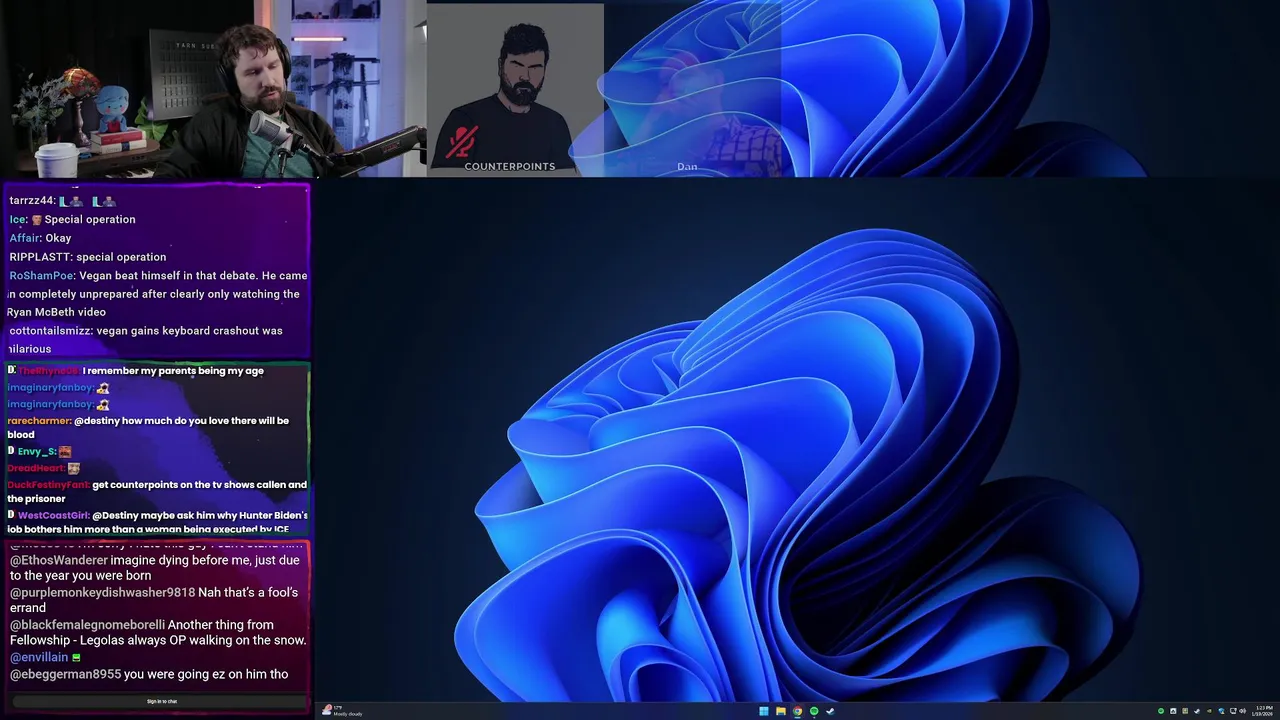Image resolution: width=1280 pixels, height=720 pixels.
Task: Click the green Spotify icon in the system tray
Action: pyautogui.click(x=1161, y=711)
